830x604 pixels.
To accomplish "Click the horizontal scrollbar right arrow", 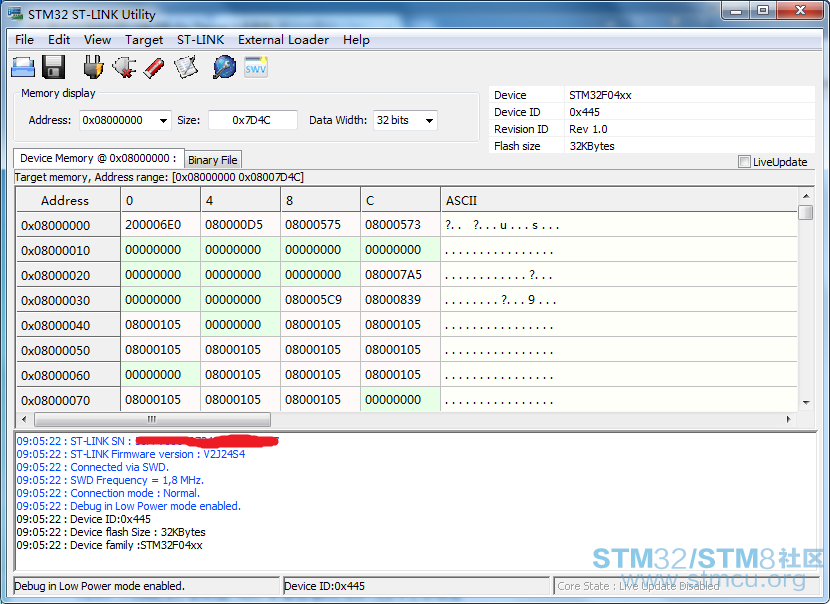I will (789, 419).
